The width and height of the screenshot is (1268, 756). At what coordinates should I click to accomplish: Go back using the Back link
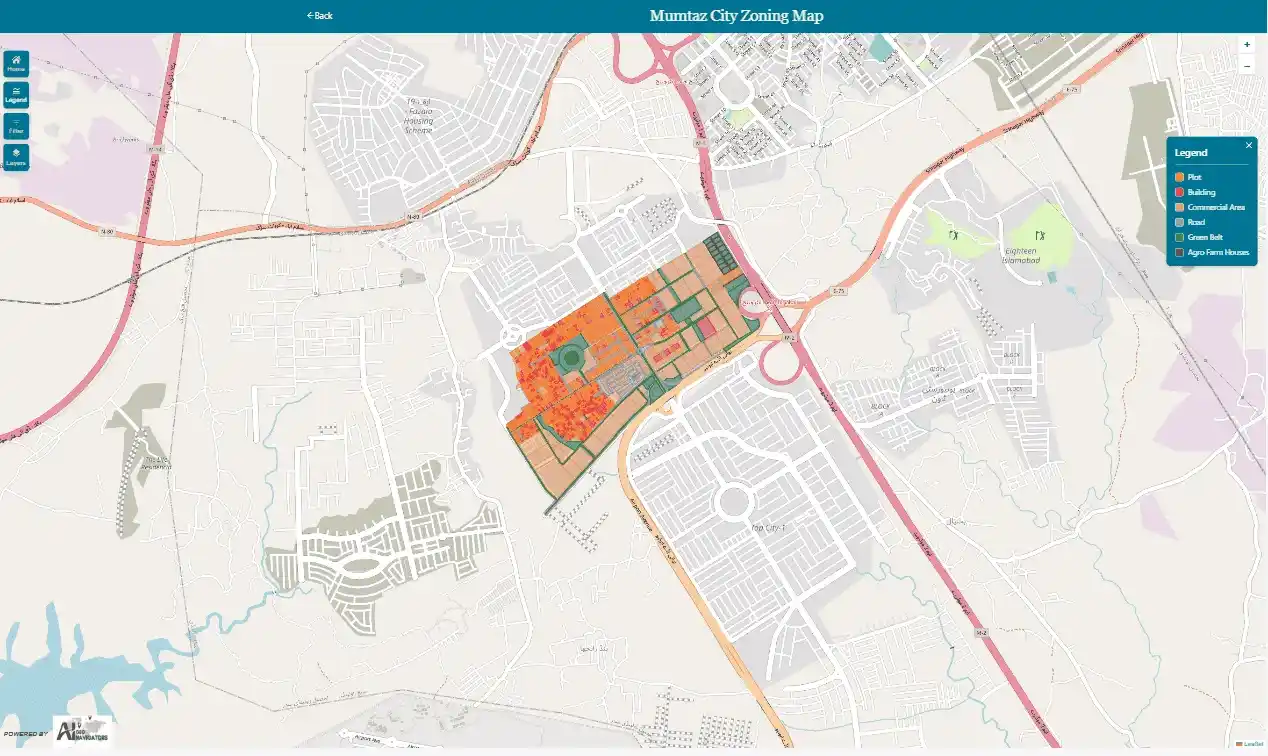tap(320, 15)
